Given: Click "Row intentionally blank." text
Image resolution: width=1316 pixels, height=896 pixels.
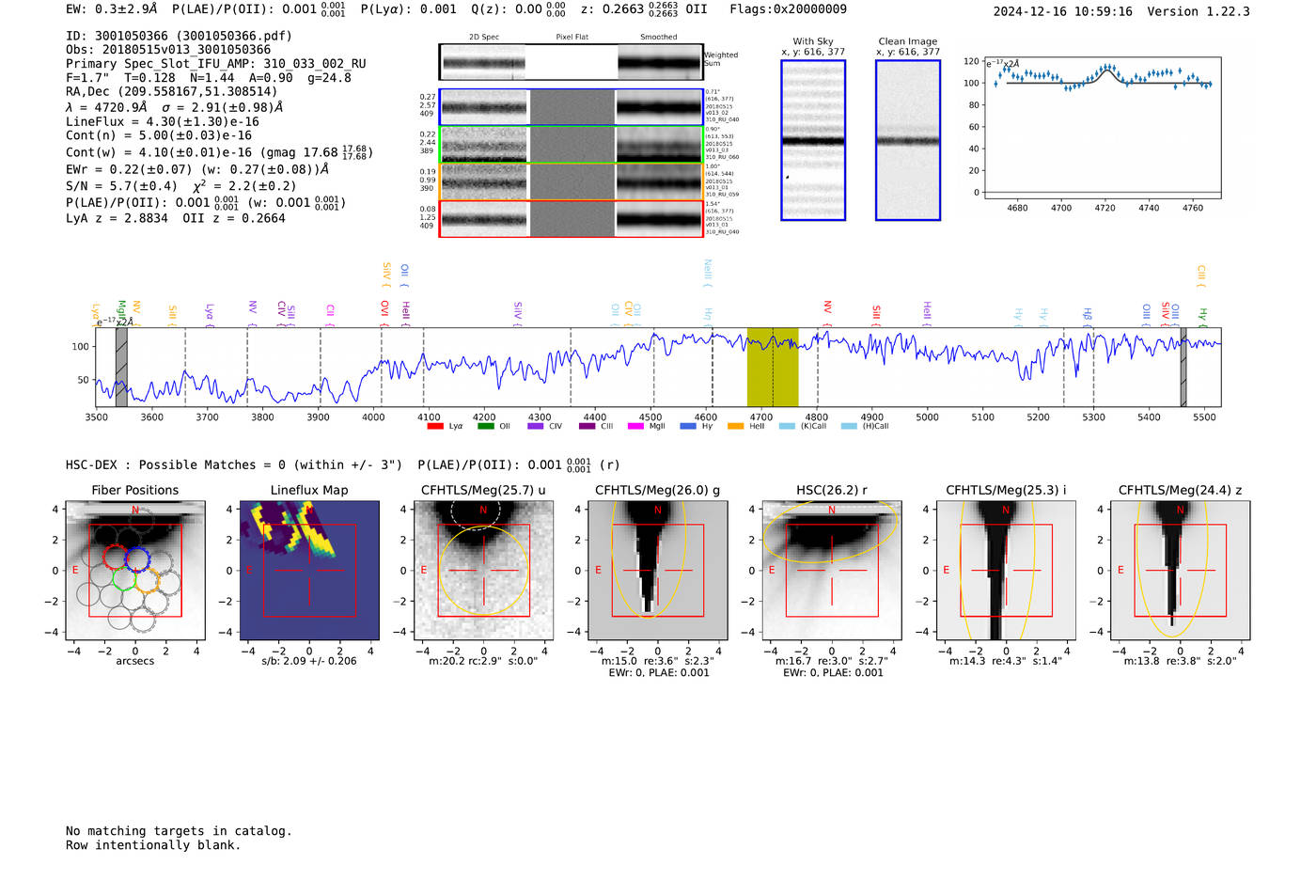Looking at the screenshot, I should point(153,845).
